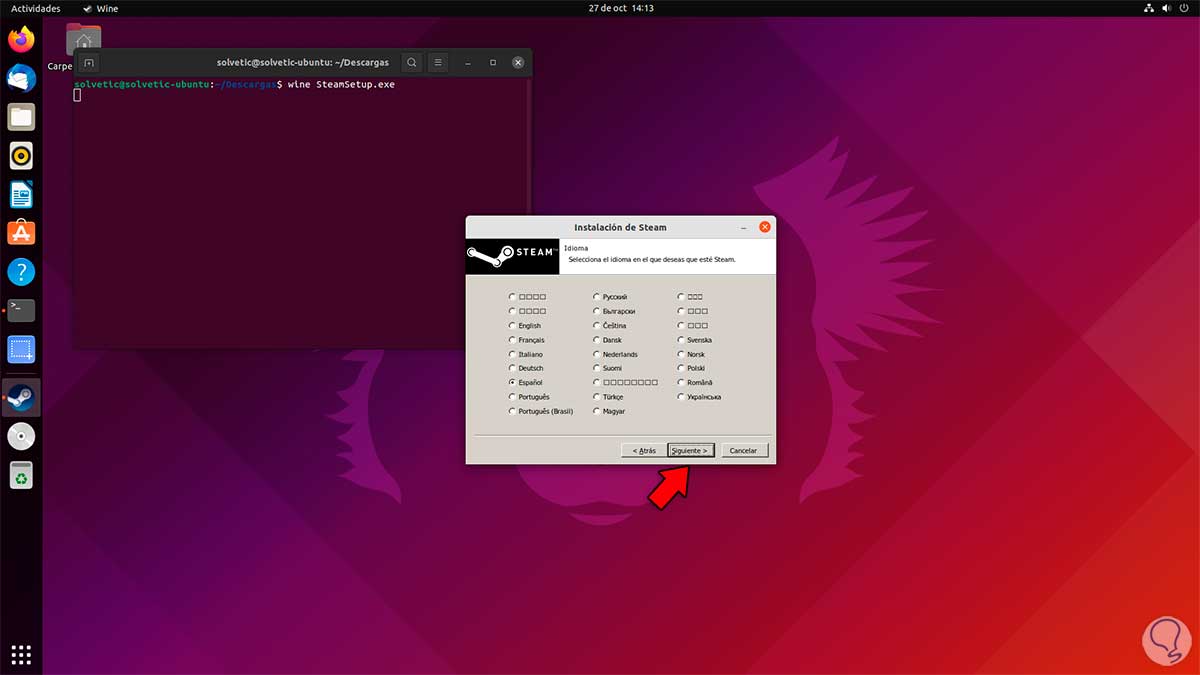Screen dimensions: 1200x675
Task: Open Thunderbird mail from the dock
Action: pyautogui.click(x=20, y=78)
